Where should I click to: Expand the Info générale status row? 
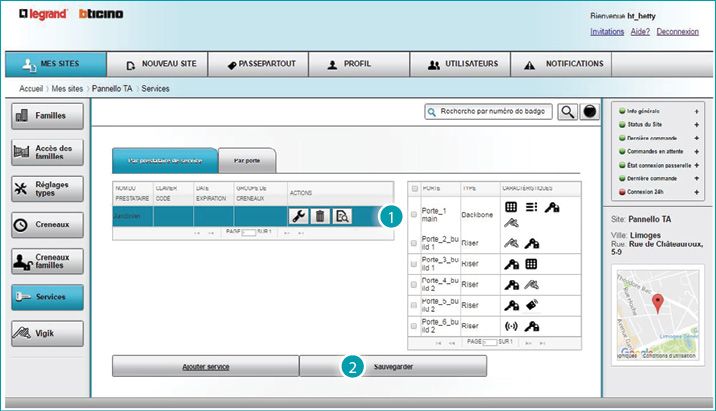(695, 109)
